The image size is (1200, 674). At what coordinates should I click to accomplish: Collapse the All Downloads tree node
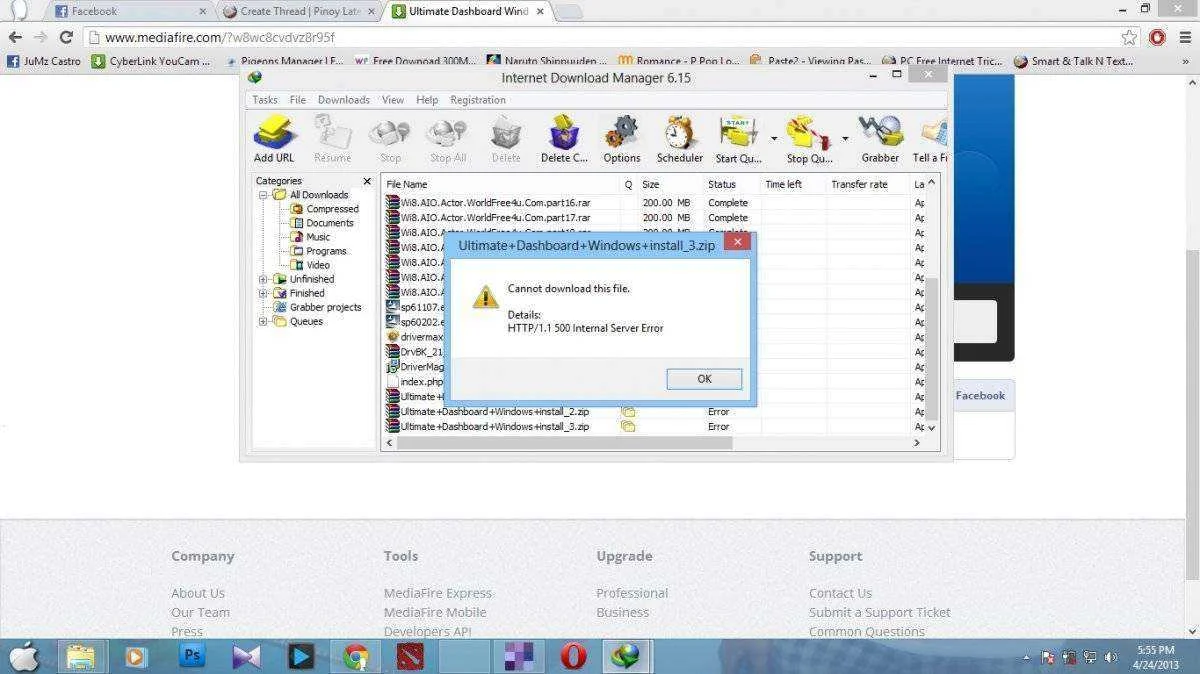coord(263,195)
